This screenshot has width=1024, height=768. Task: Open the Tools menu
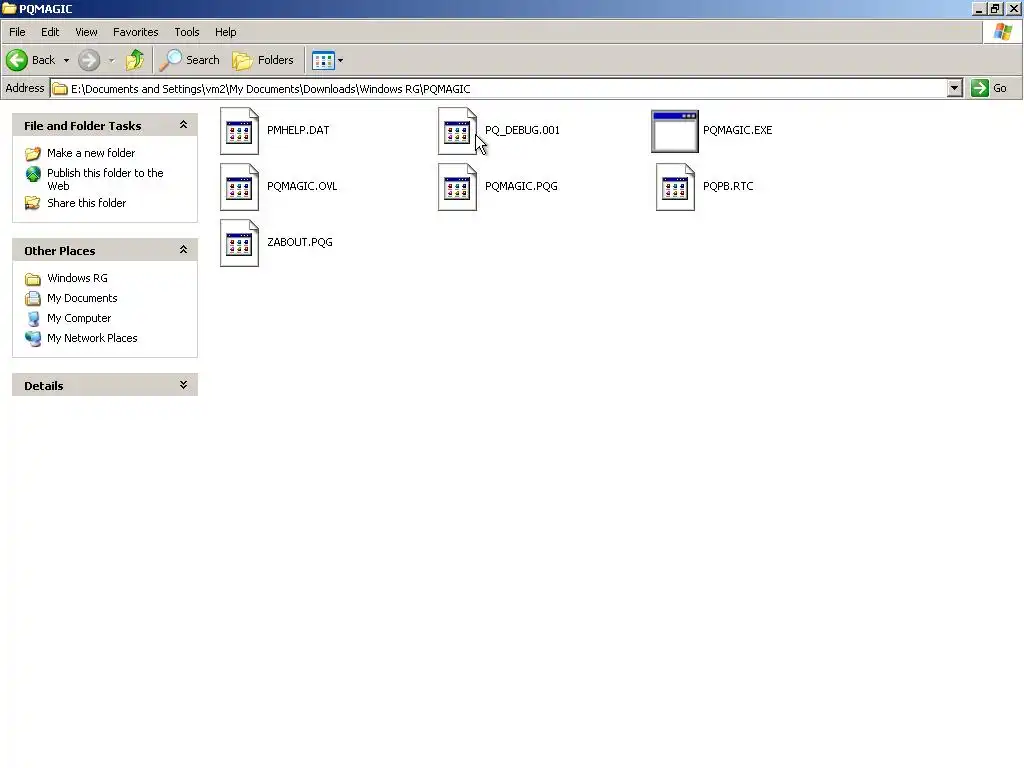tap(187, 32)
